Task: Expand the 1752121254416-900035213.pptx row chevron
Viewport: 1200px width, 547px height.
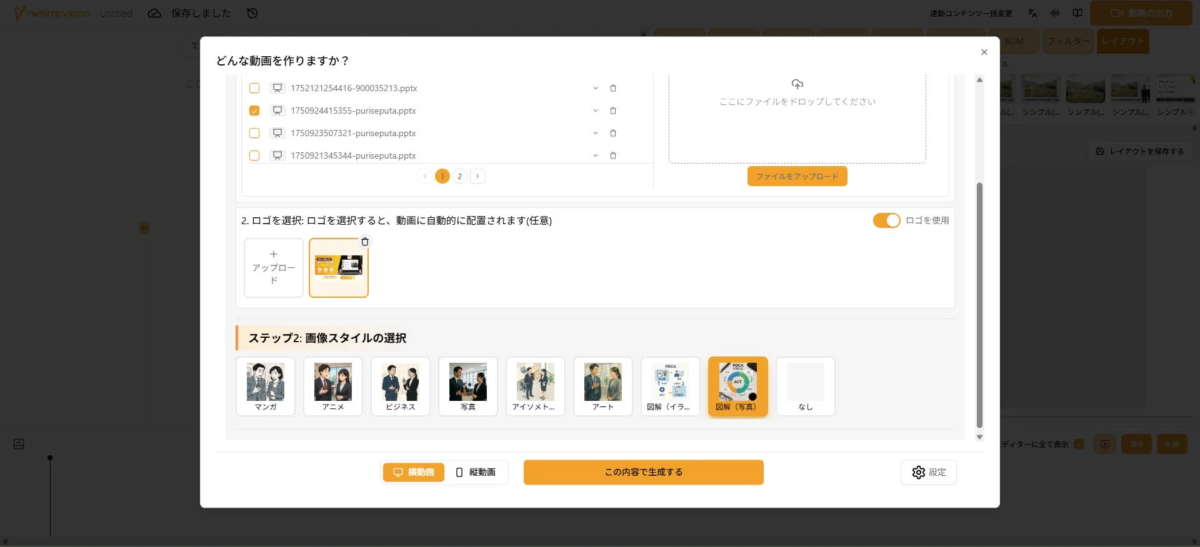Action: click(x=595, y=88)
